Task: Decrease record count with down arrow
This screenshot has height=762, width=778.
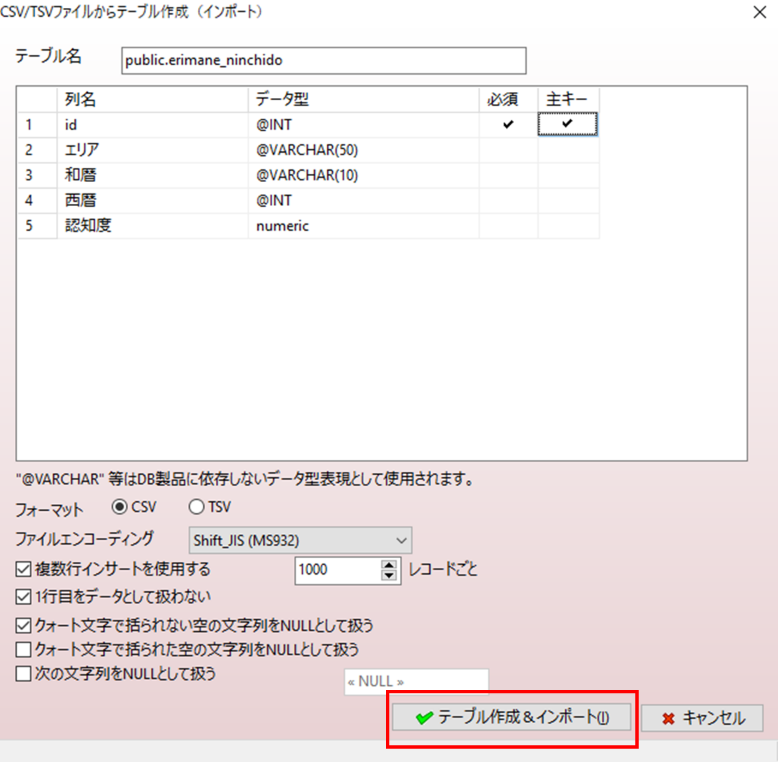Action: [389, 575]
